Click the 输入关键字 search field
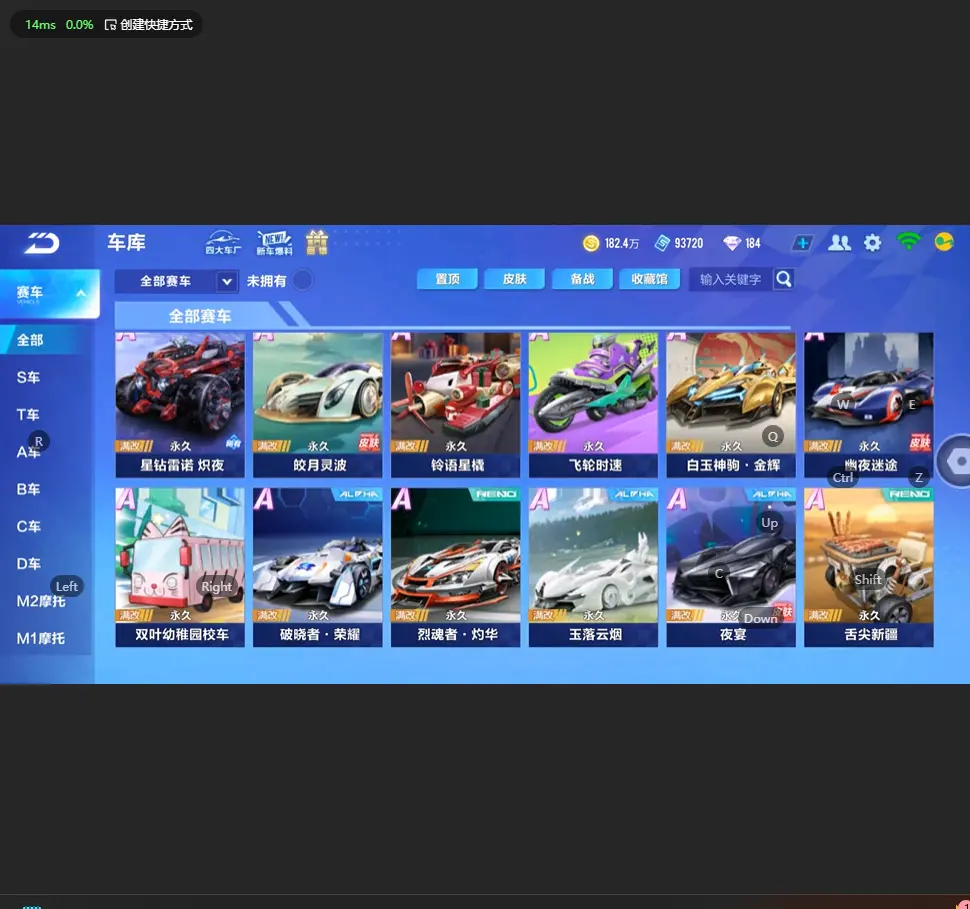The image size is (970, 909). click(731, 279)
